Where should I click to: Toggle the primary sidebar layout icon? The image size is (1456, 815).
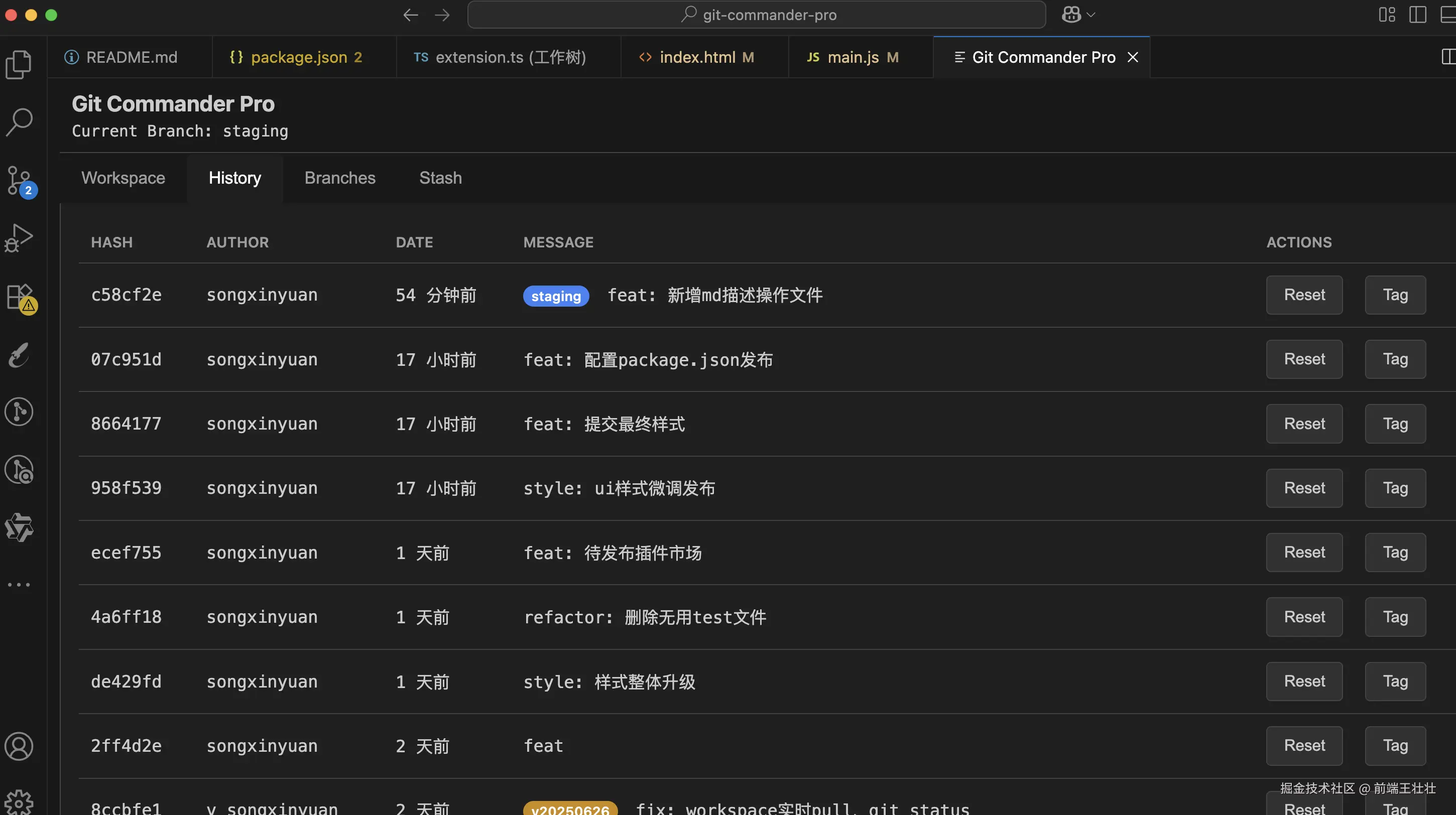click(1417, 15)
